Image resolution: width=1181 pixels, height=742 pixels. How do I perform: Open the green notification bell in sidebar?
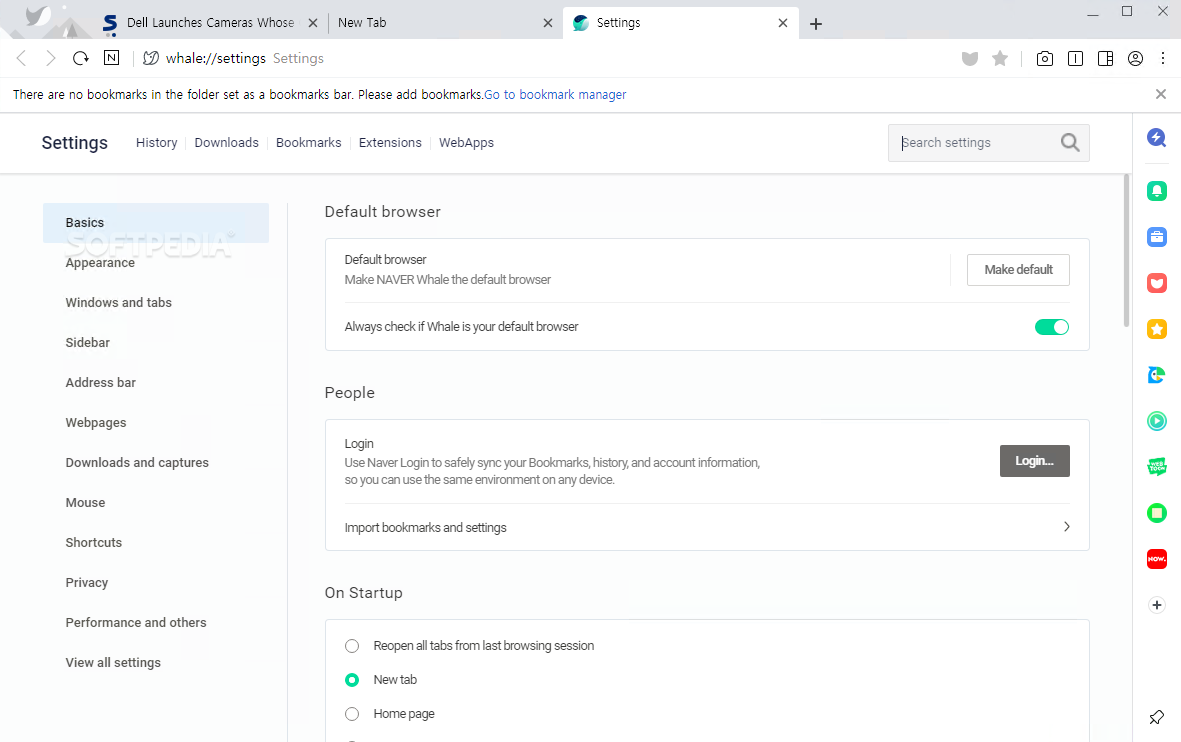tap(1157, 191)
